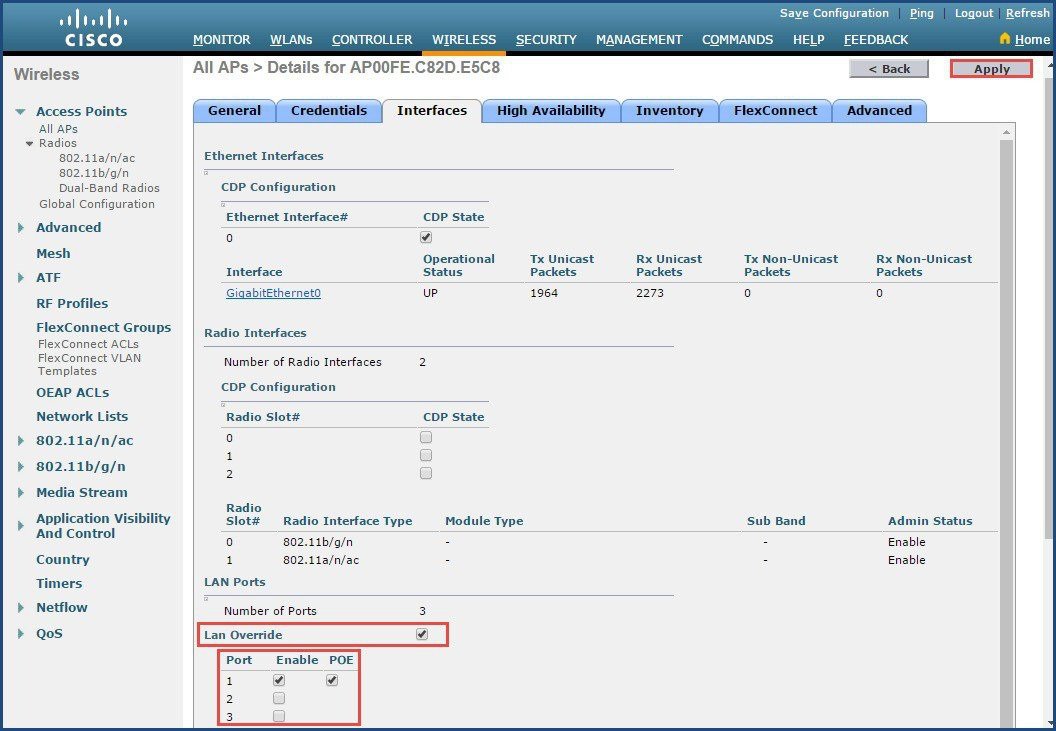The image size is (1056, 731).
Task: Open the HELP menu
Action: click(809, 40)
